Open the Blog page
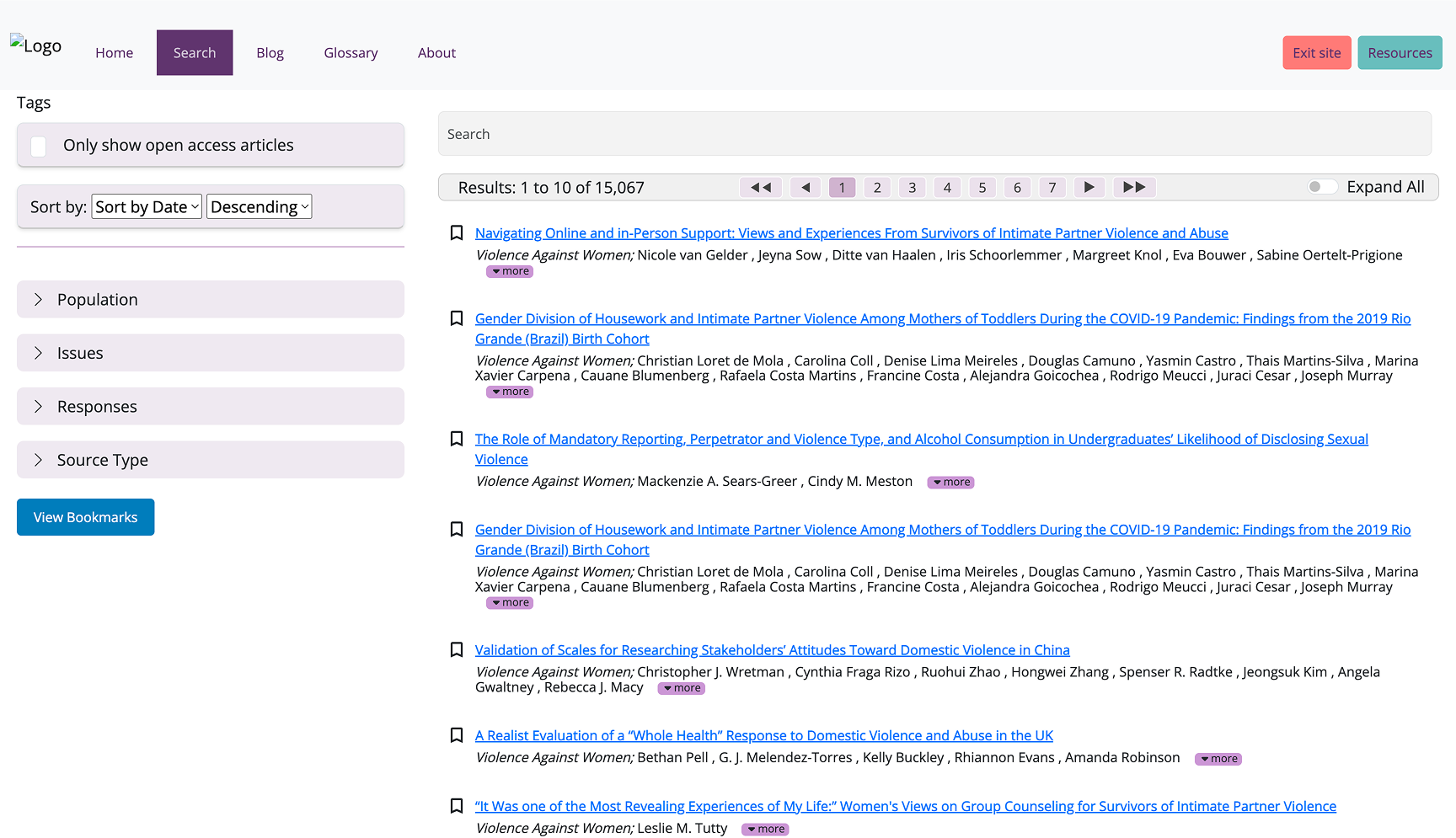 [x=270, y=53]
